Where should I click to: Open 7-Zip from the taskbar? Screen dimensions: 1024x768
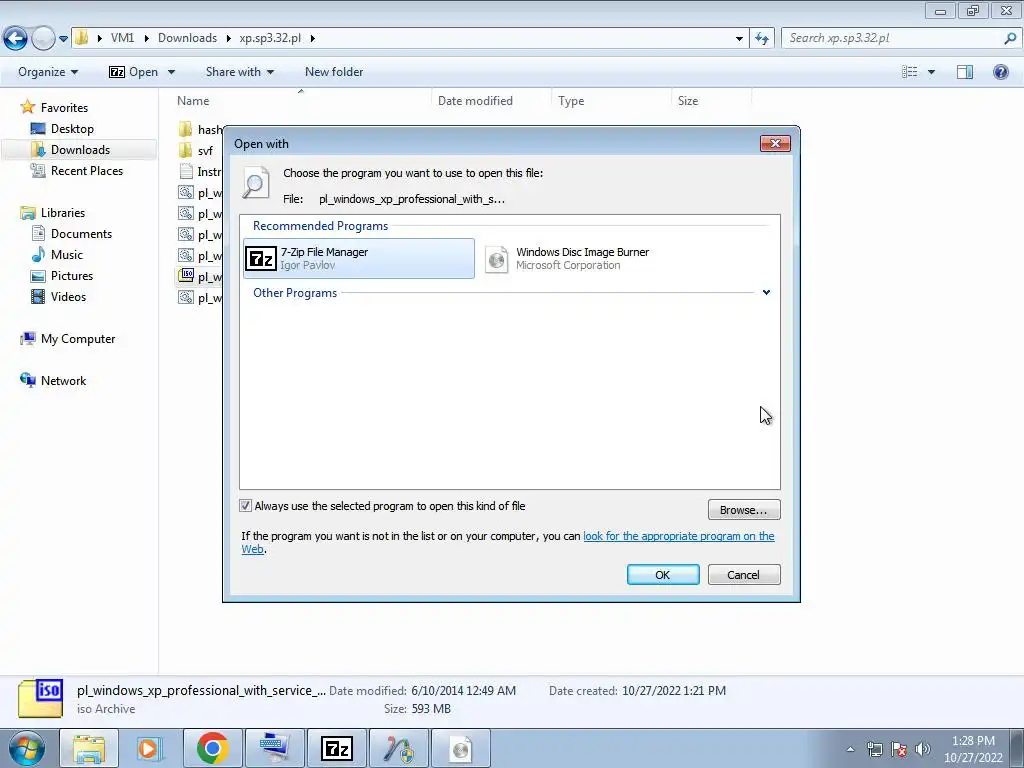336,748
